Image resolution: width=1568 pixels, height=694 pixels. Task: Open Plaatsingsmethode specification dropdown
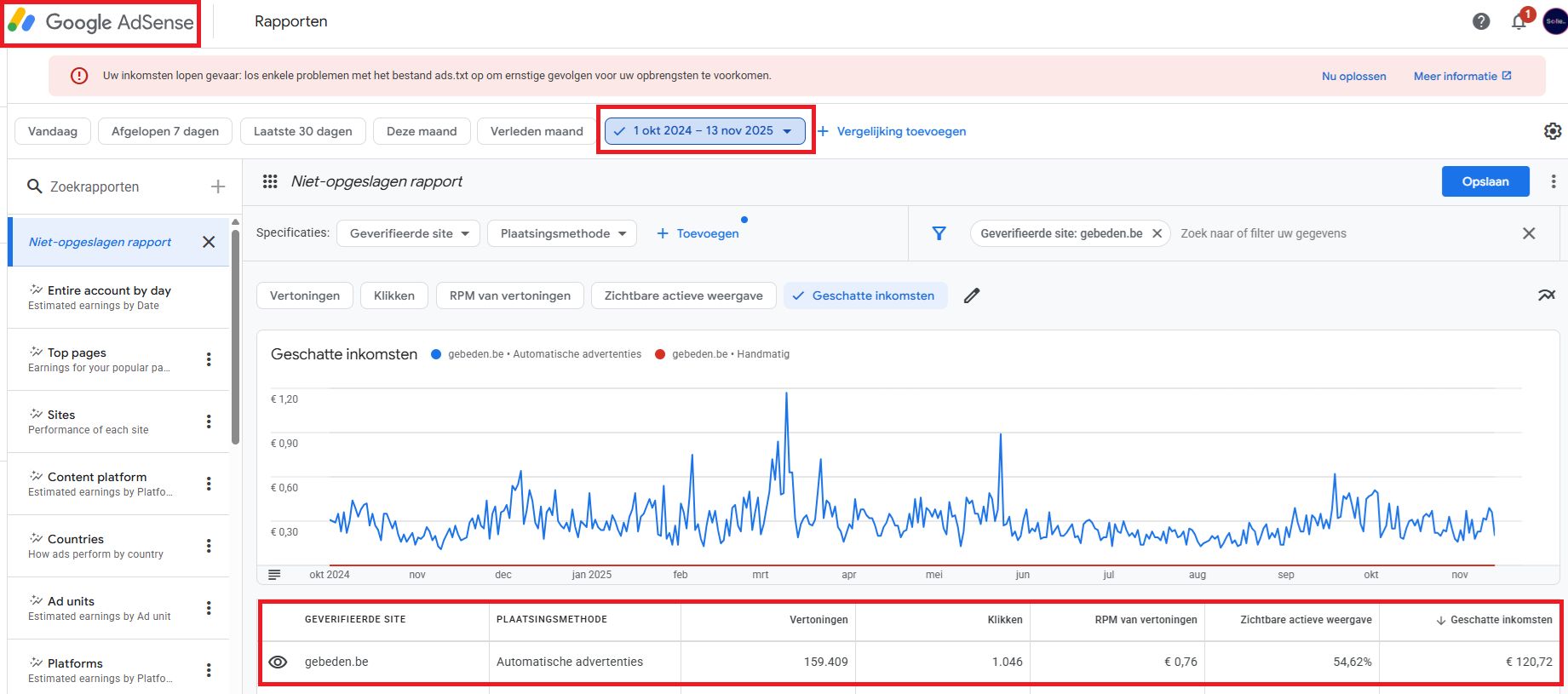pos(562,233)
